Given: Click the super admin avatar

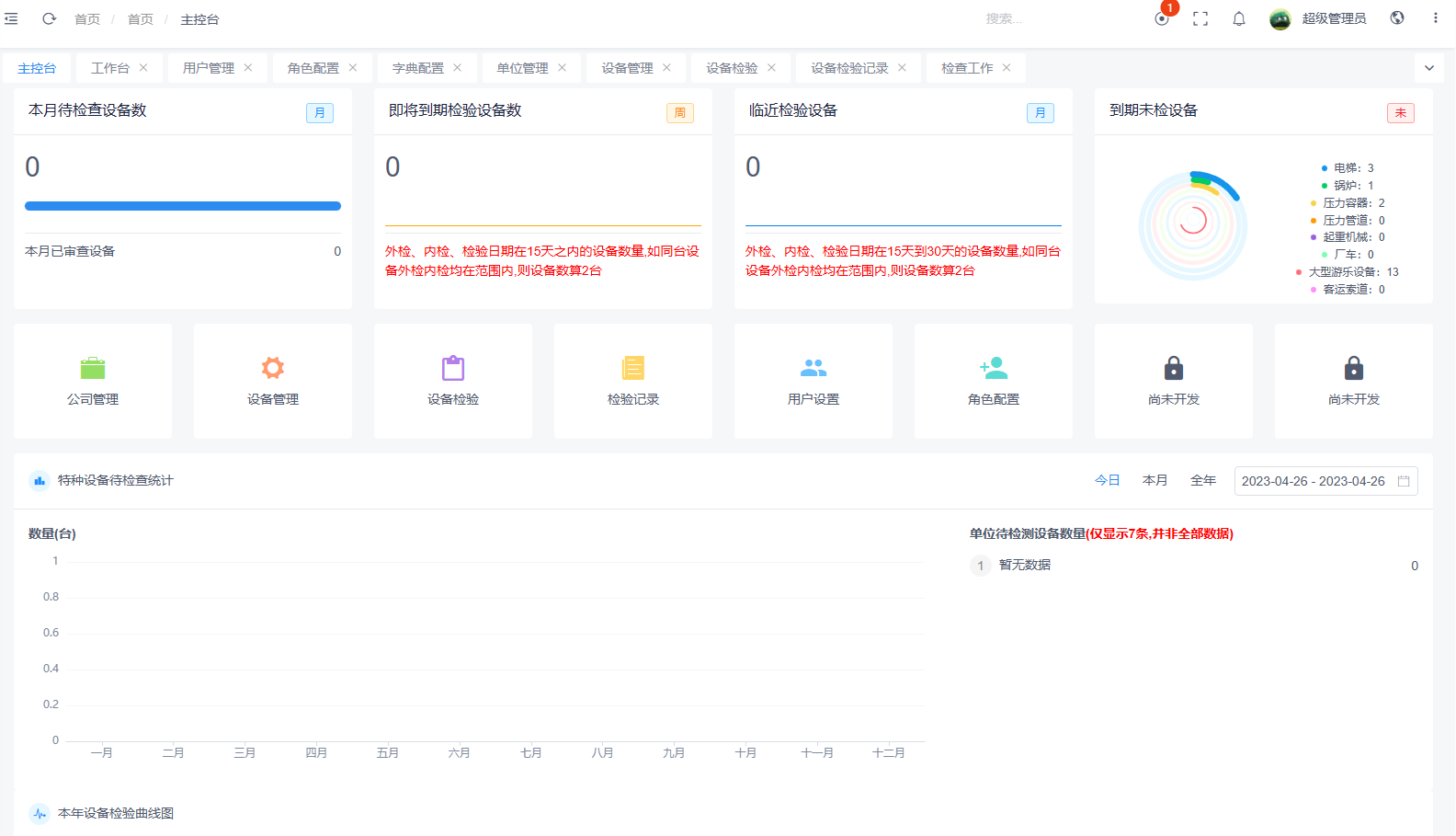Looking at the screenshot, I should point(1280,18).
